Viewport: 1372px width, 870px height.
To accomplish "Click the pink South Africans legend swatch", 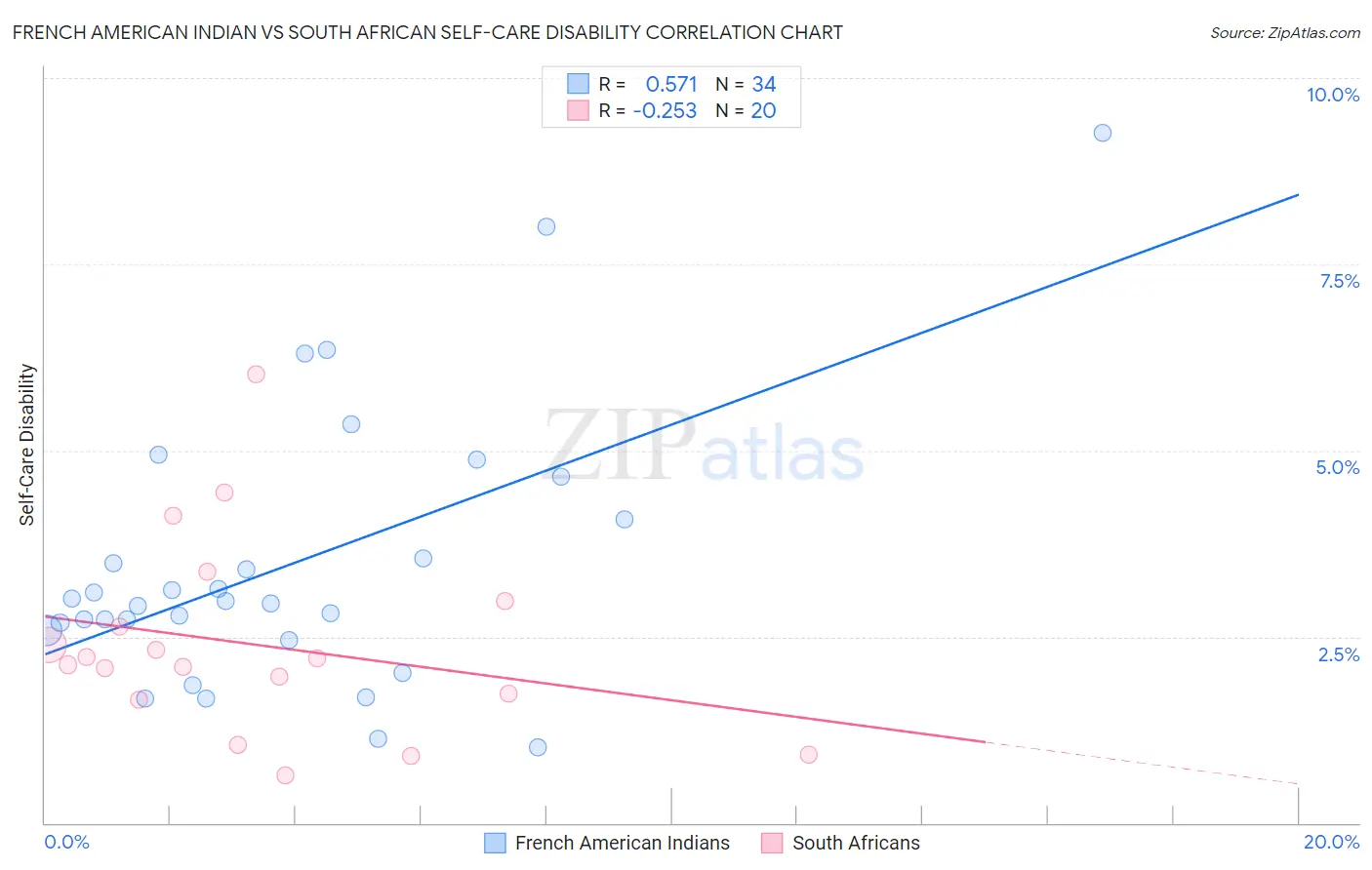I will (772, 843).
